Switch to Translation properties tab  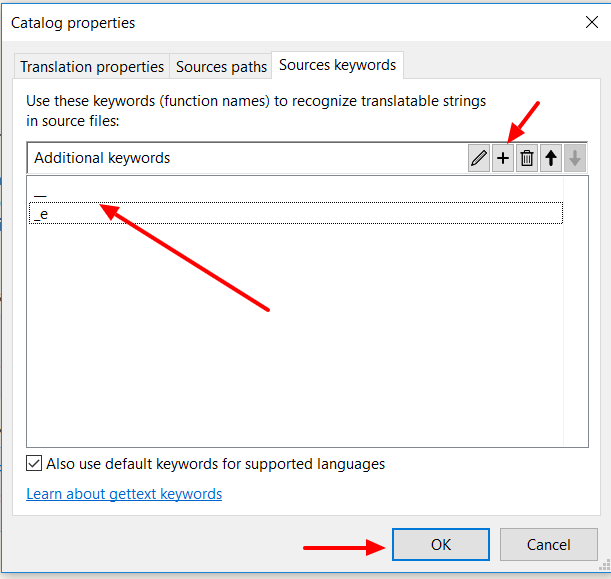coord(92,67)
